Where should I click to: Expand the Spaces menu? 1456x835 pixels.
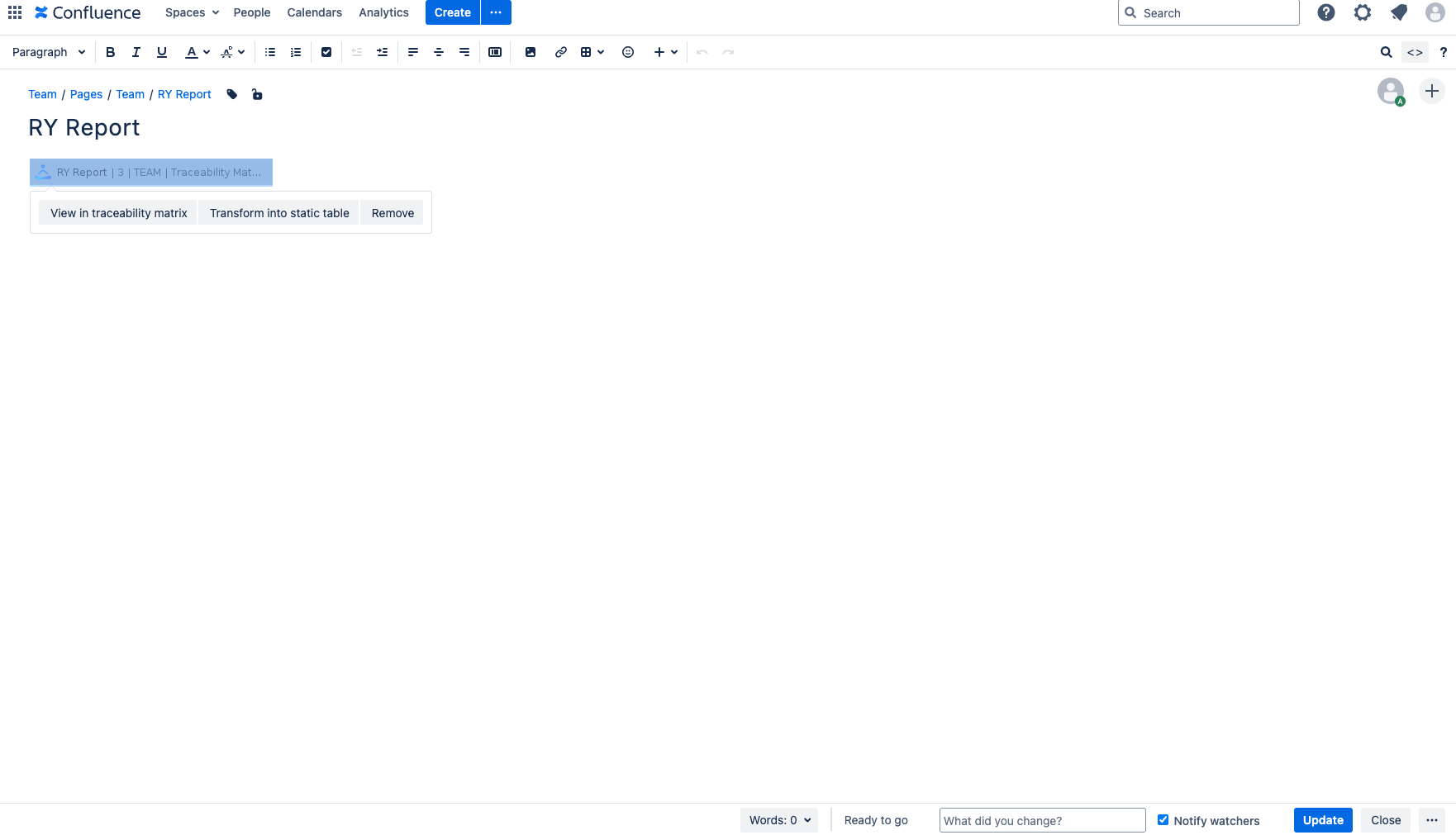(192, 12)
